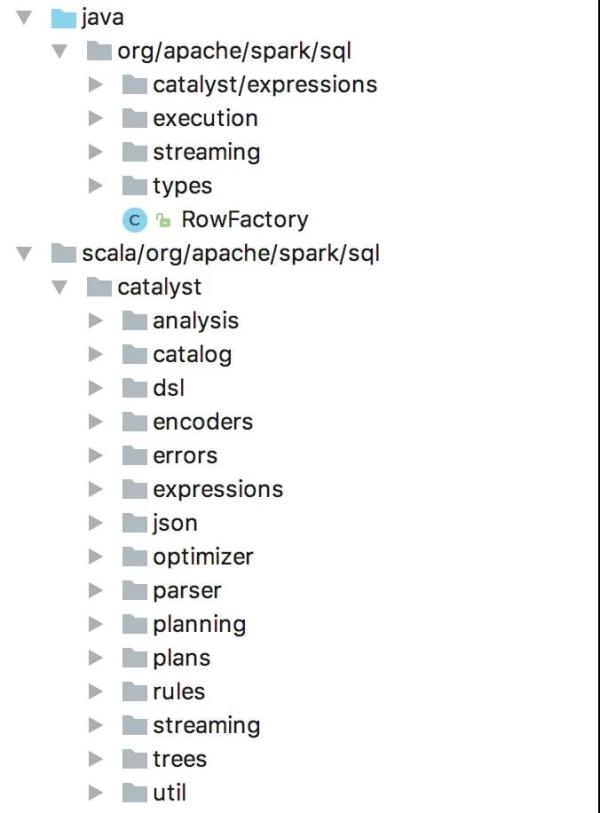Image resolution: width=600 pixels, height=813 pixels.
Task: Expand the util folder arrow
Action: click(x=95, y=792)
